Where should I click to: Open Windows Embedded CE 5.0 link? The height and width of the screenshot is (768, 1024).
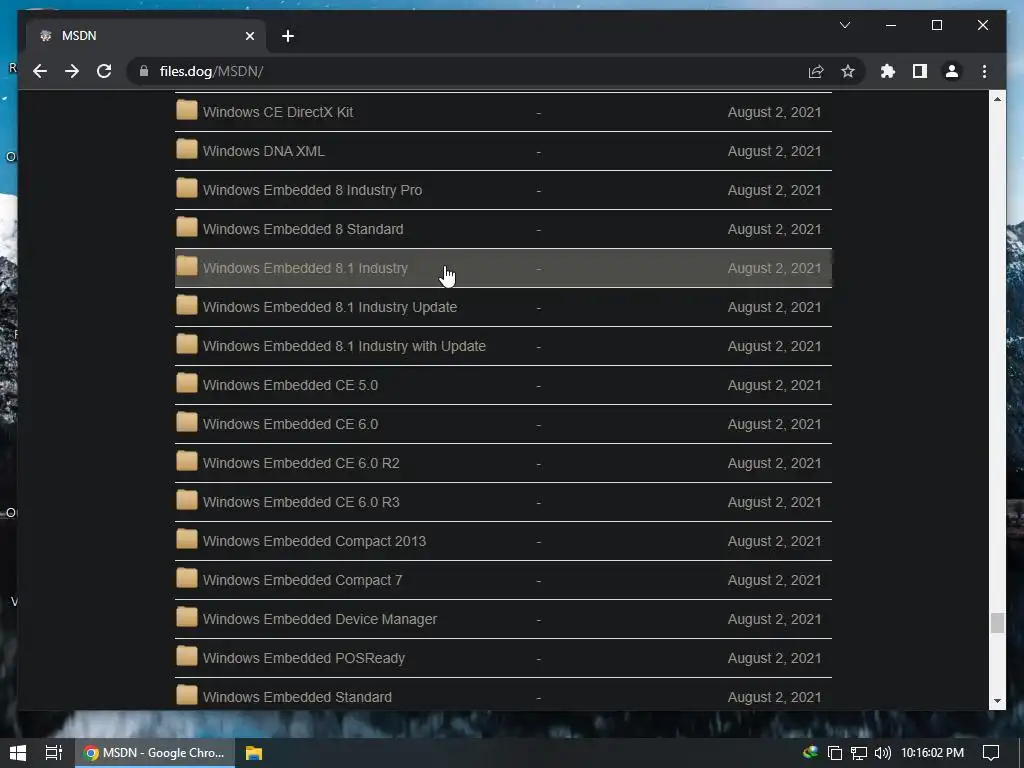tap(291, 385)
